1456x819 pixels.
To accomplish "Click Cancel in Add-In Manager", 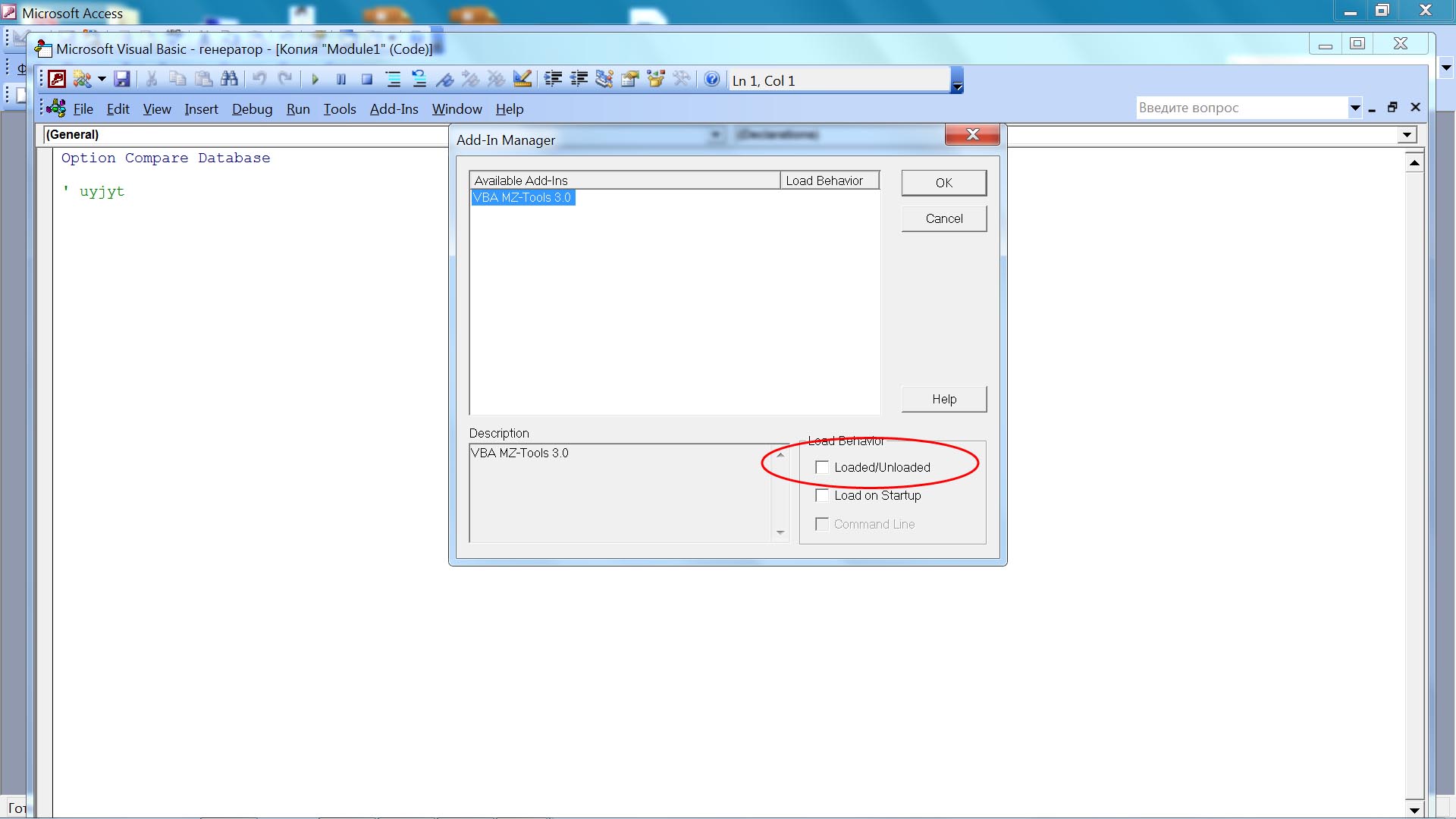I will (x=944, y=218).
